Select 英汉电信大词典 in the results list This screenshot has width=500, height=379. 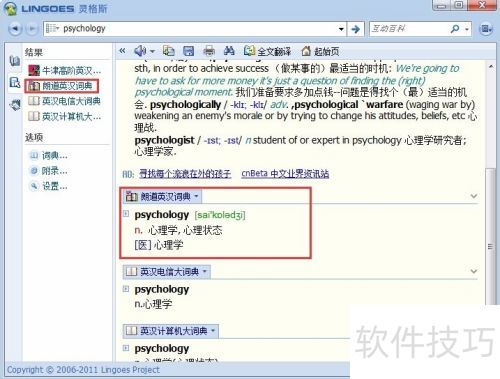point(64,101)
